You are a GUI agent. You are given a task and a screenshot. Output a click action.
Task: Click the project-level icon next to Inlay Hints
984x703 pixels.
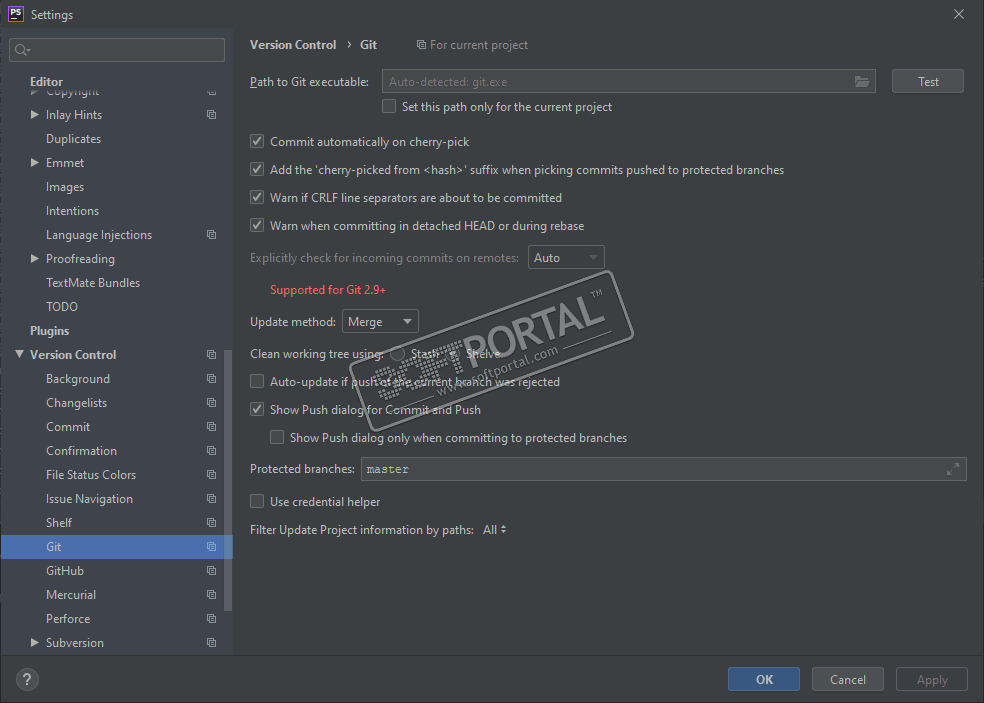tap(211, 115)
